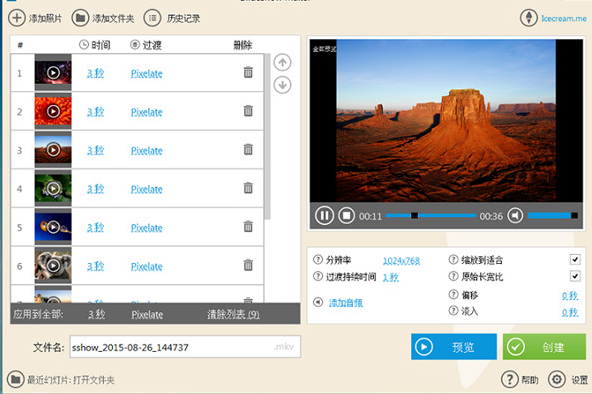The image size is (592, 394).
Task: Seek on the playback progress bar
Action: 431,215
